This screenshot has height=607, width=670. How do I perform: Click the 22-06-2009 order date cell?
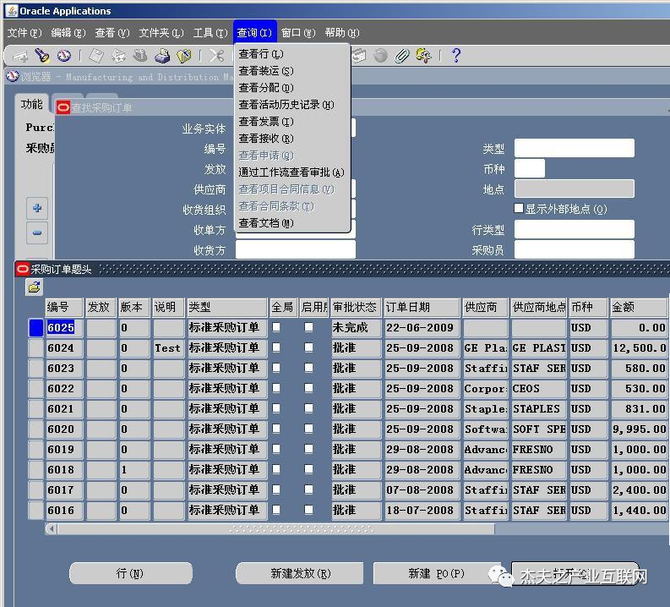[422, 328]
